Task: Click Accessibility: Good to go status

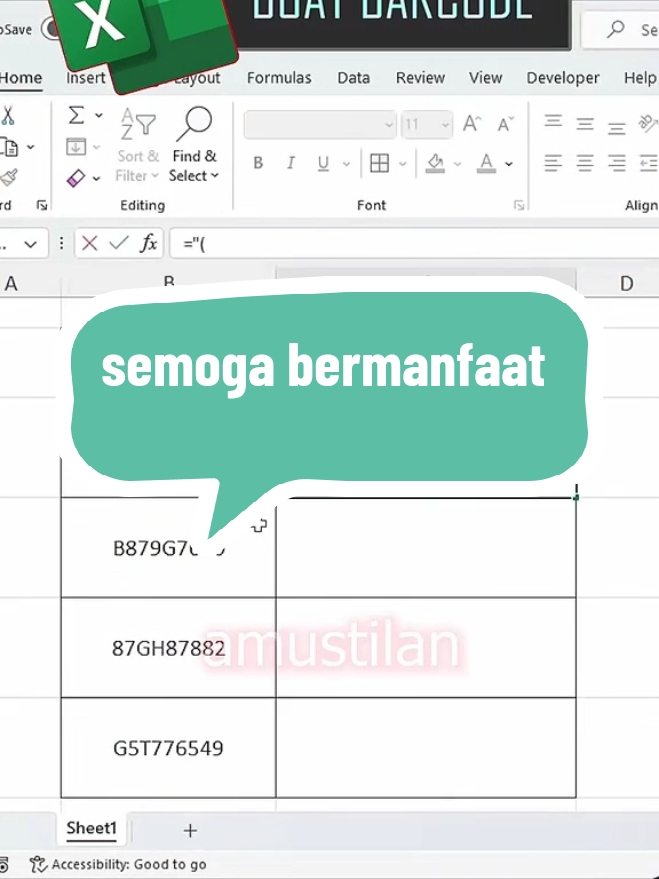Action: pos(118,864)
